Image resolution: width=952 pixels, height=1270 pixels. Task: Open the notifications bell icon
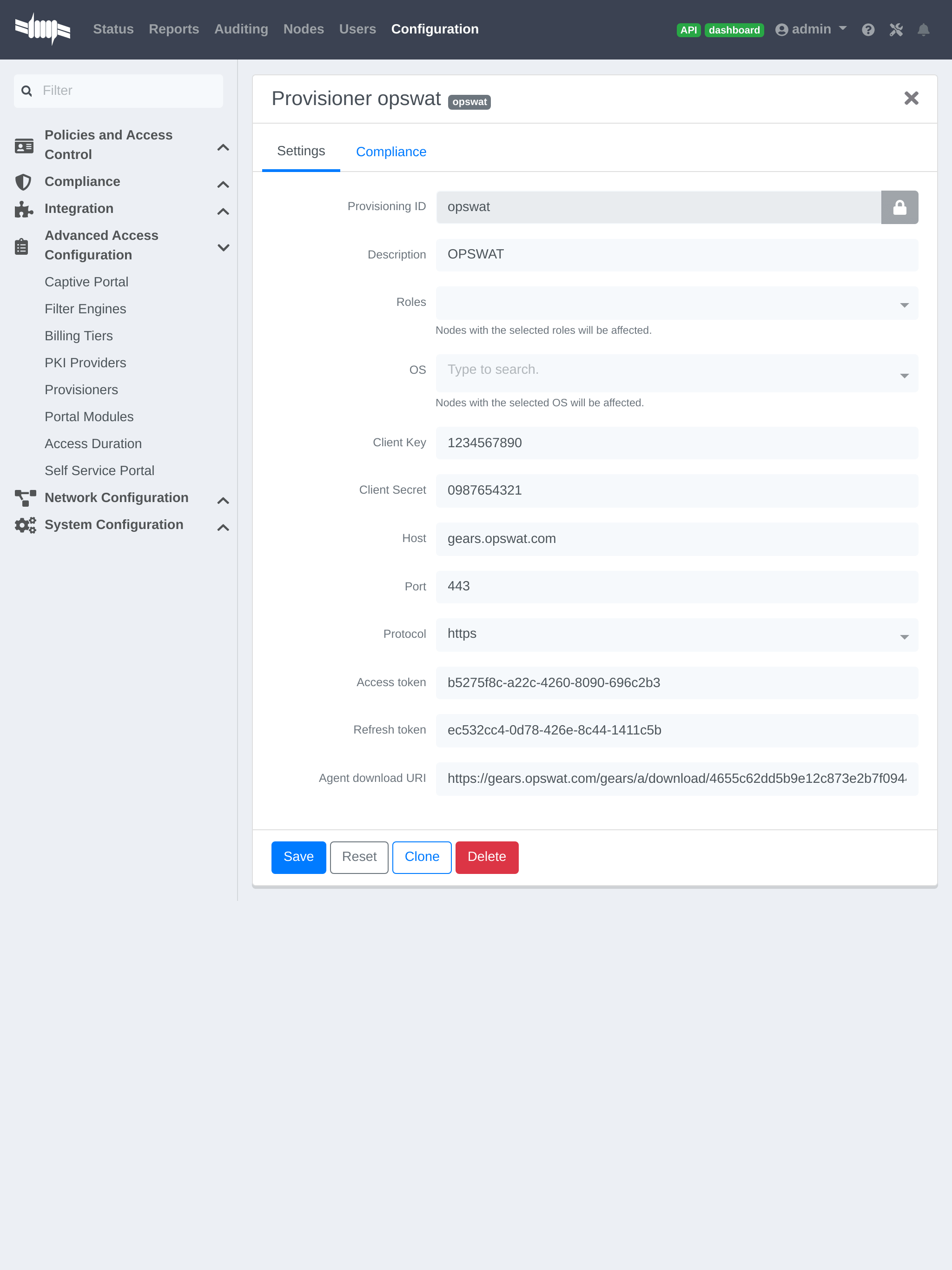click(x=923, y=30)
